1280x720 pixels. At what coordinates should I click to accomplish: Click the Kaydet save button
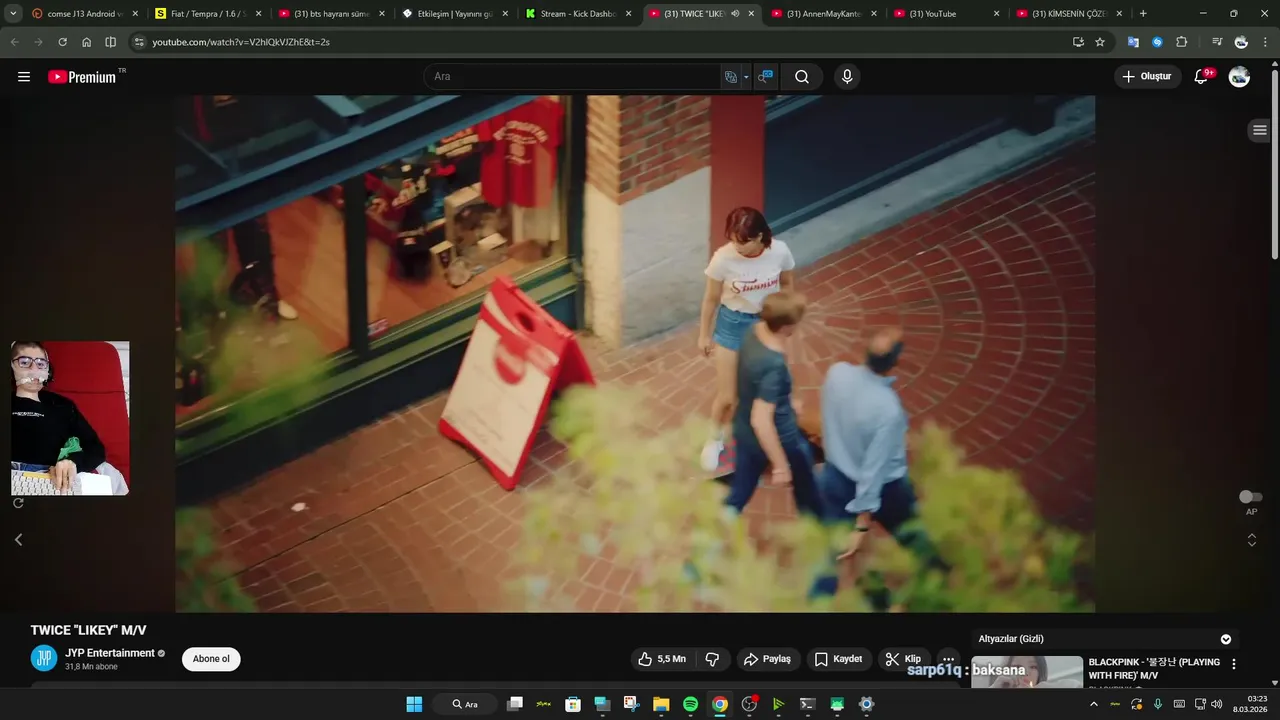click(x=838, y=659)
